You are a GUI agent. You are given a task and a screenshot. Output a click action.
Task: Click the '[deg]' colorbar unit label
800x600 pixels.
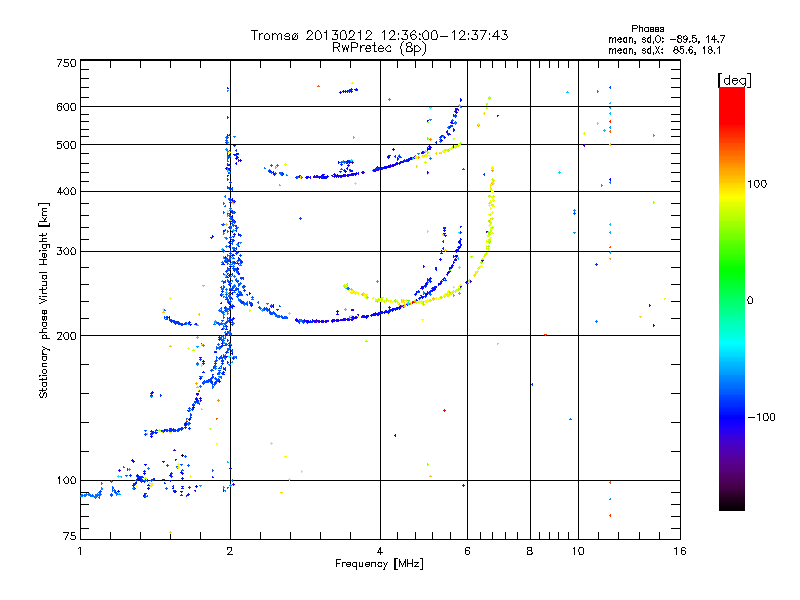pyautogui.click(x=734, y=80)
